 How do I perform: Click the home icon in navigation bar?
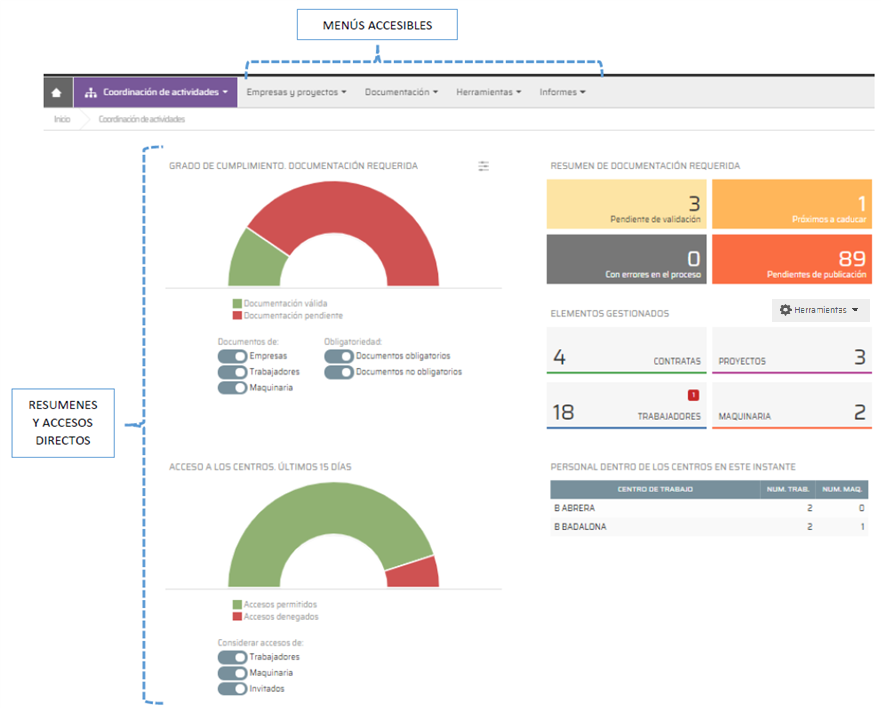(57, 93)
